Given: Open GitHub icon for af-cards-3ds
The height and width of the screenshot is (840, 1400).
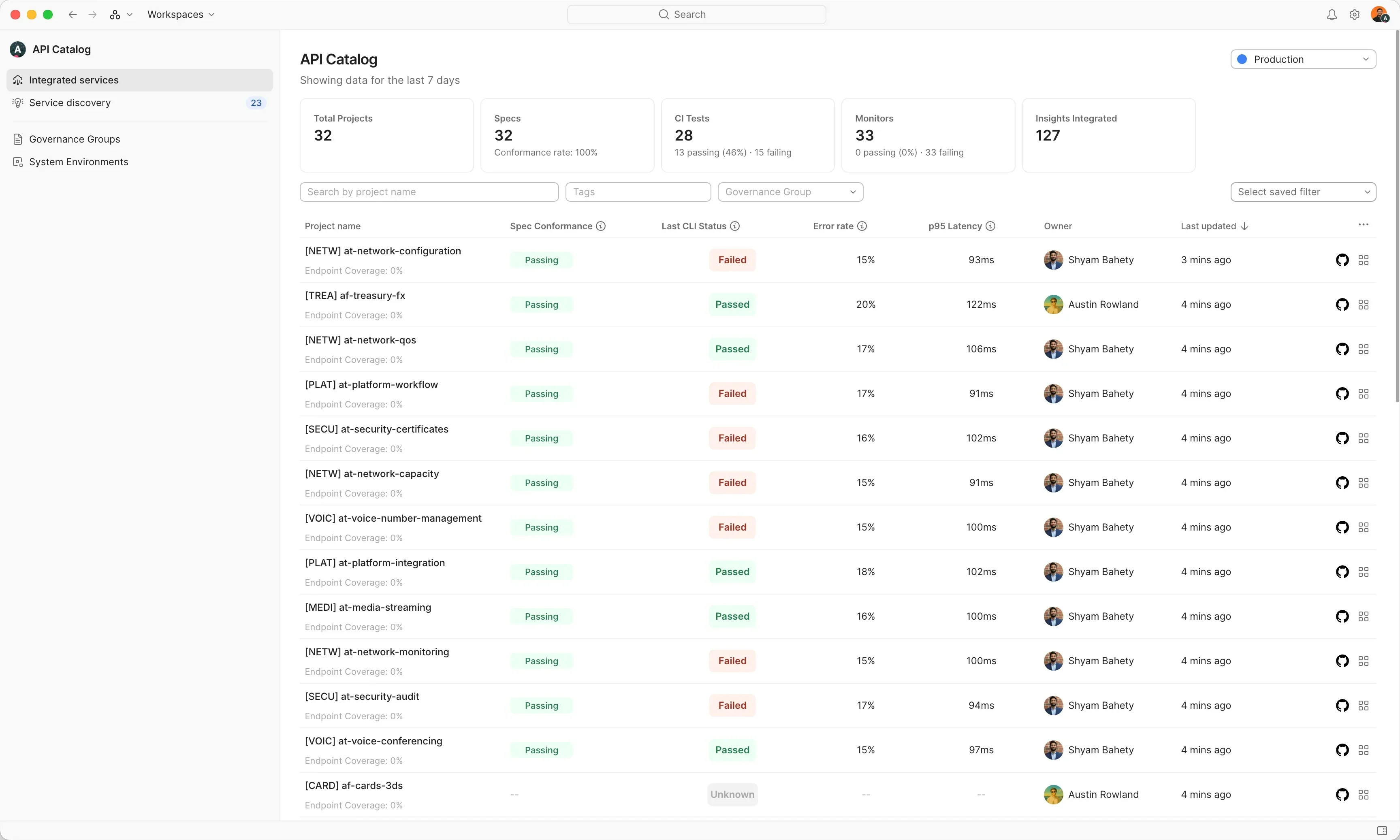Looking at the screenshot, I should tap(1342, 795).
